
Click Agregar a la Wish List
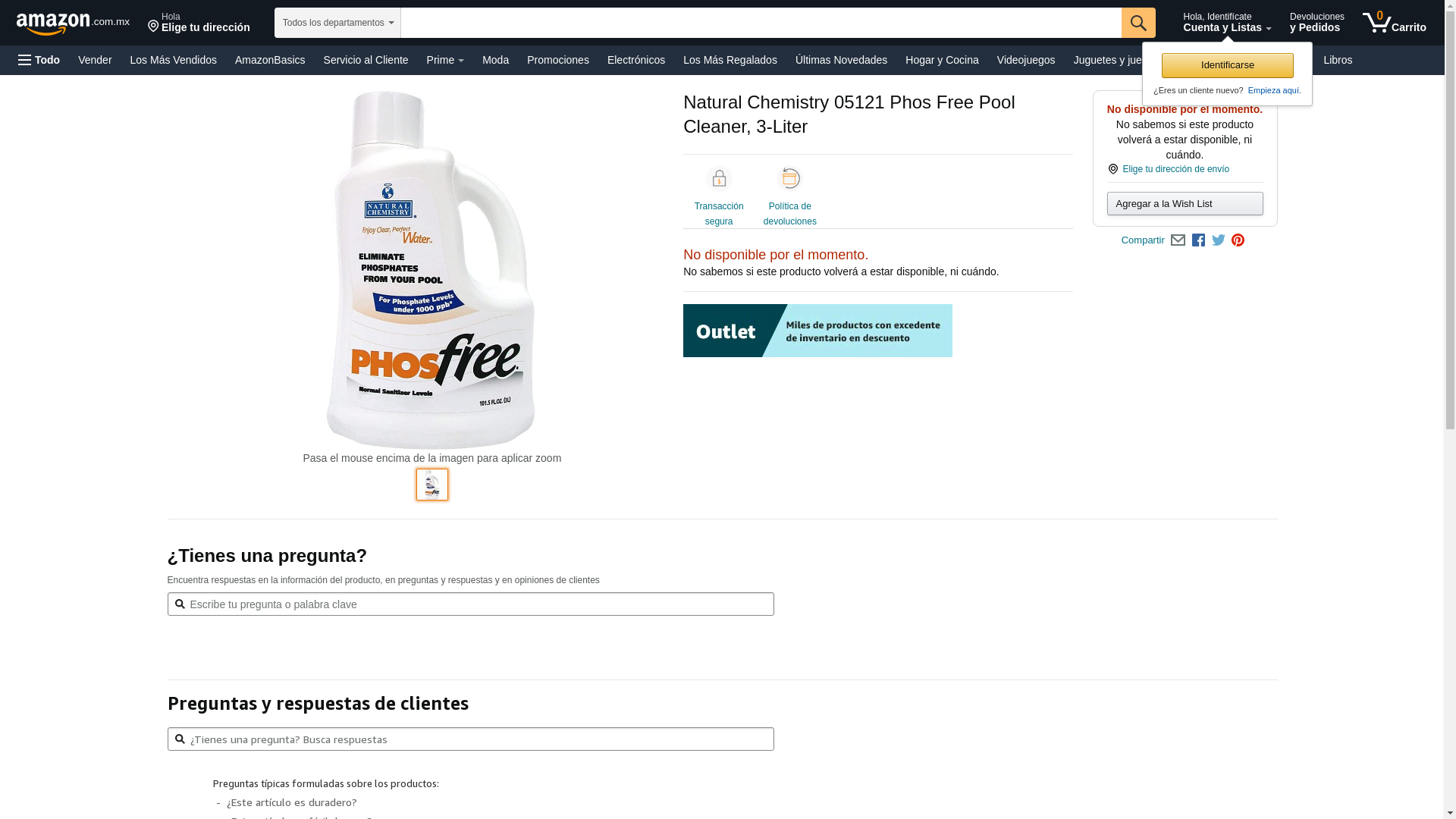click(x=1185, y=203)
